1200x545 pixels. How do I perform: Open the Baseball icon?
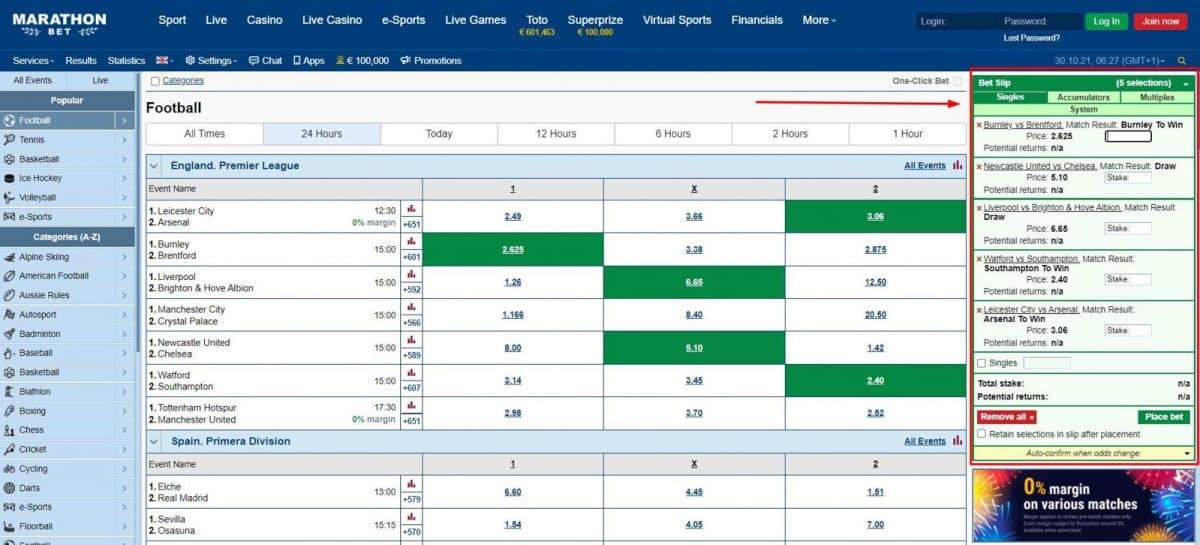(9, 353)
